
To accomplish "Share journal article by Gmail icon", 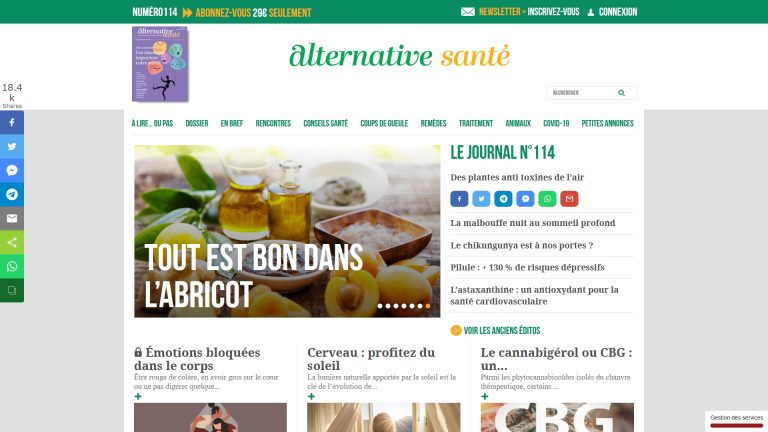I will tap(569, 199).
